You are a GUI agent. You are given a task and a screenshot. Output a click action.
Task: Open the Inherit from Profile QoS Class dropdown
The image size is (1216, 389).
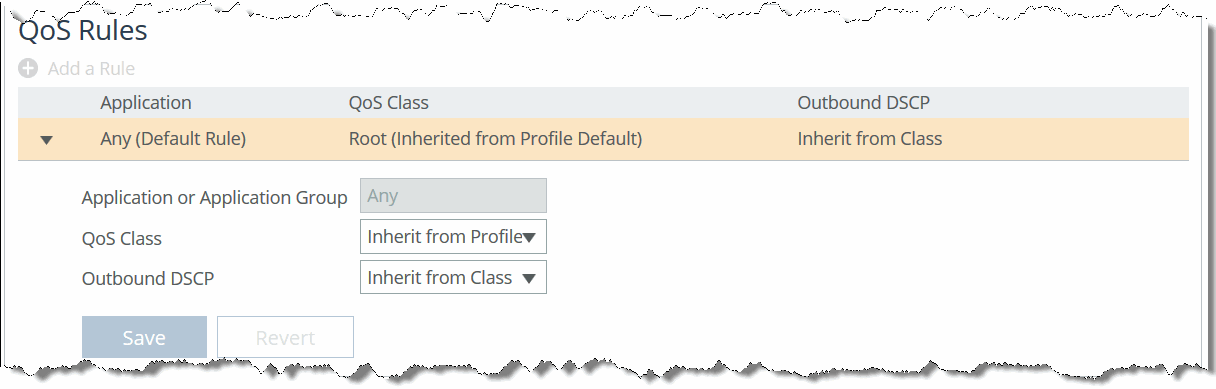[453, 237]
